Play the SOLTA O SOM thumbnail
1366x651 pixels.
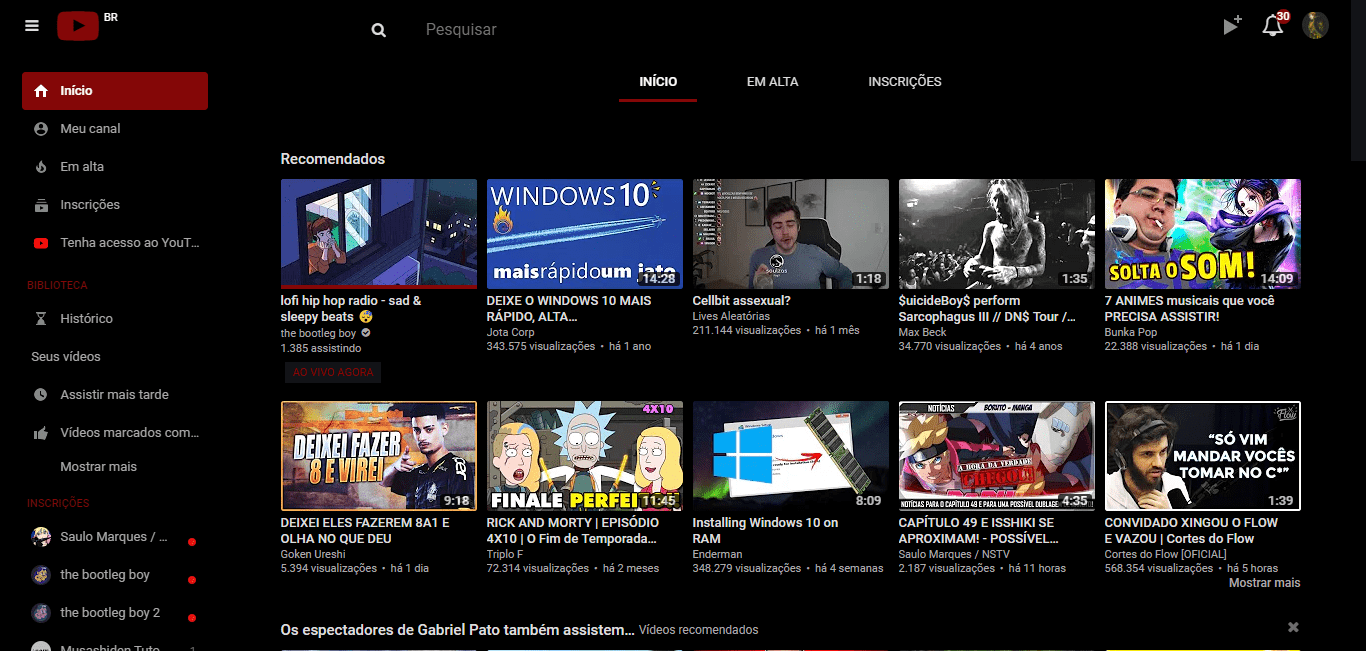[x=1203, y=233]
